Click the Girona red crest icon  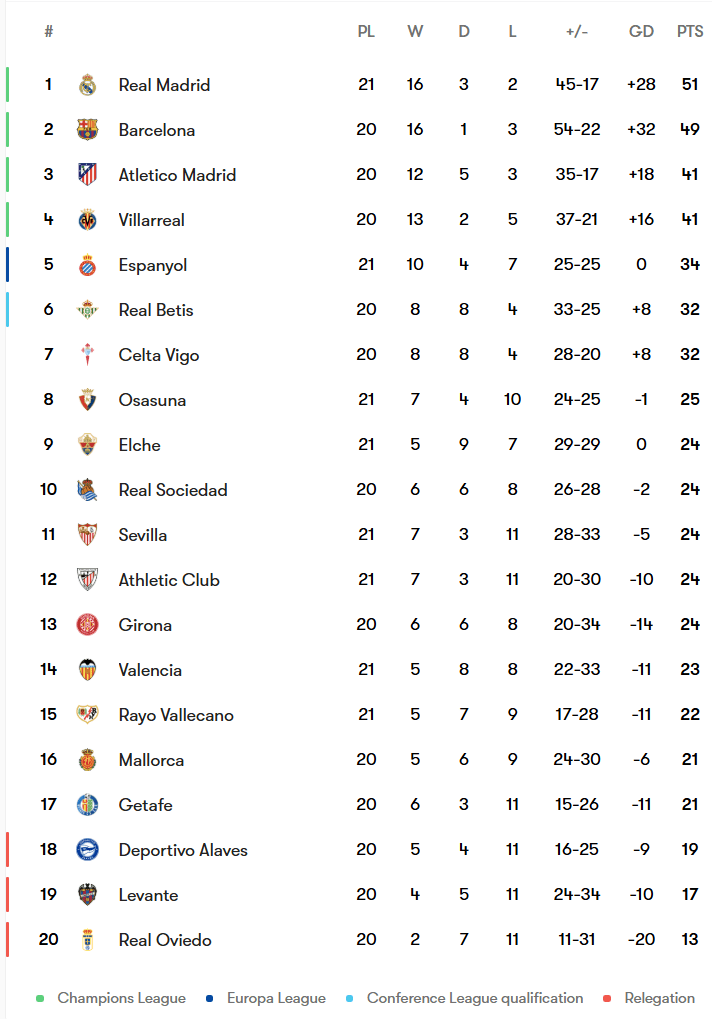tap(87, 625)
